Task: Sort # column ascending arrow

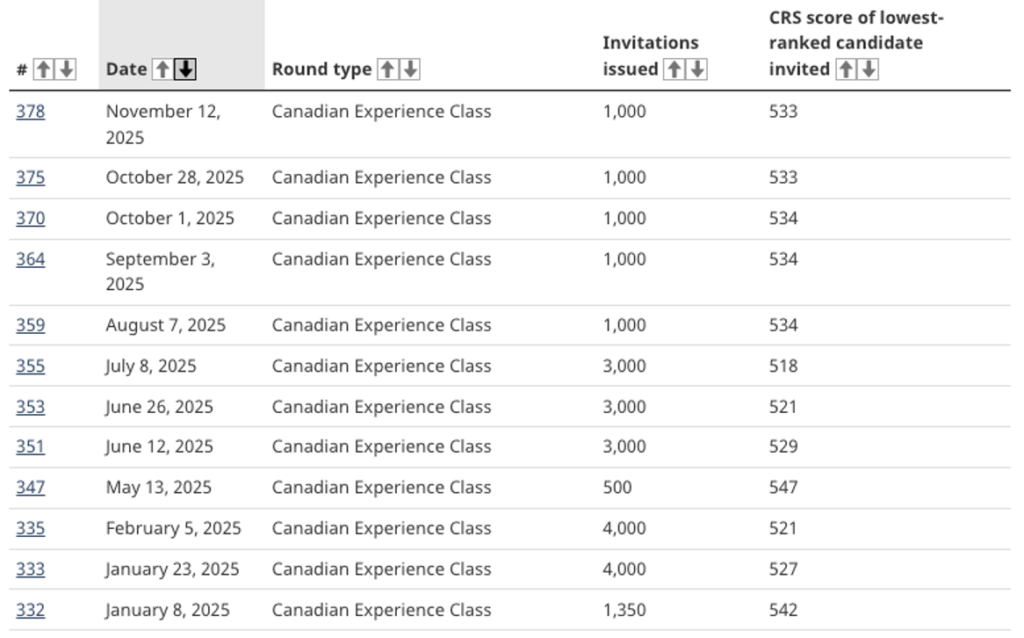Action: point(43,70)
